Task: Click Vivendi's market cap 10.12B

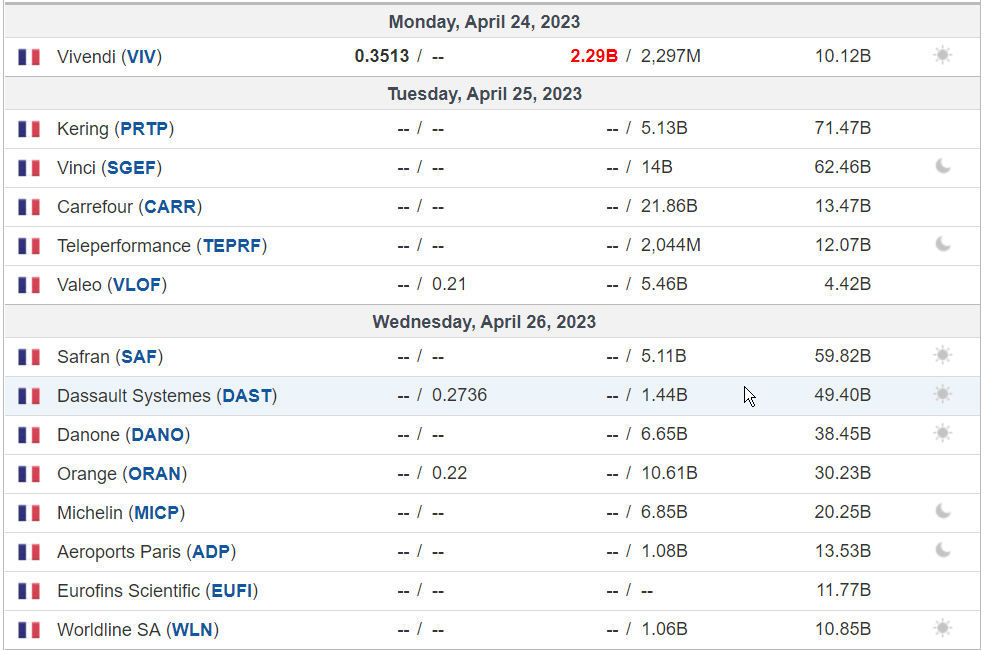Action: 843,56
